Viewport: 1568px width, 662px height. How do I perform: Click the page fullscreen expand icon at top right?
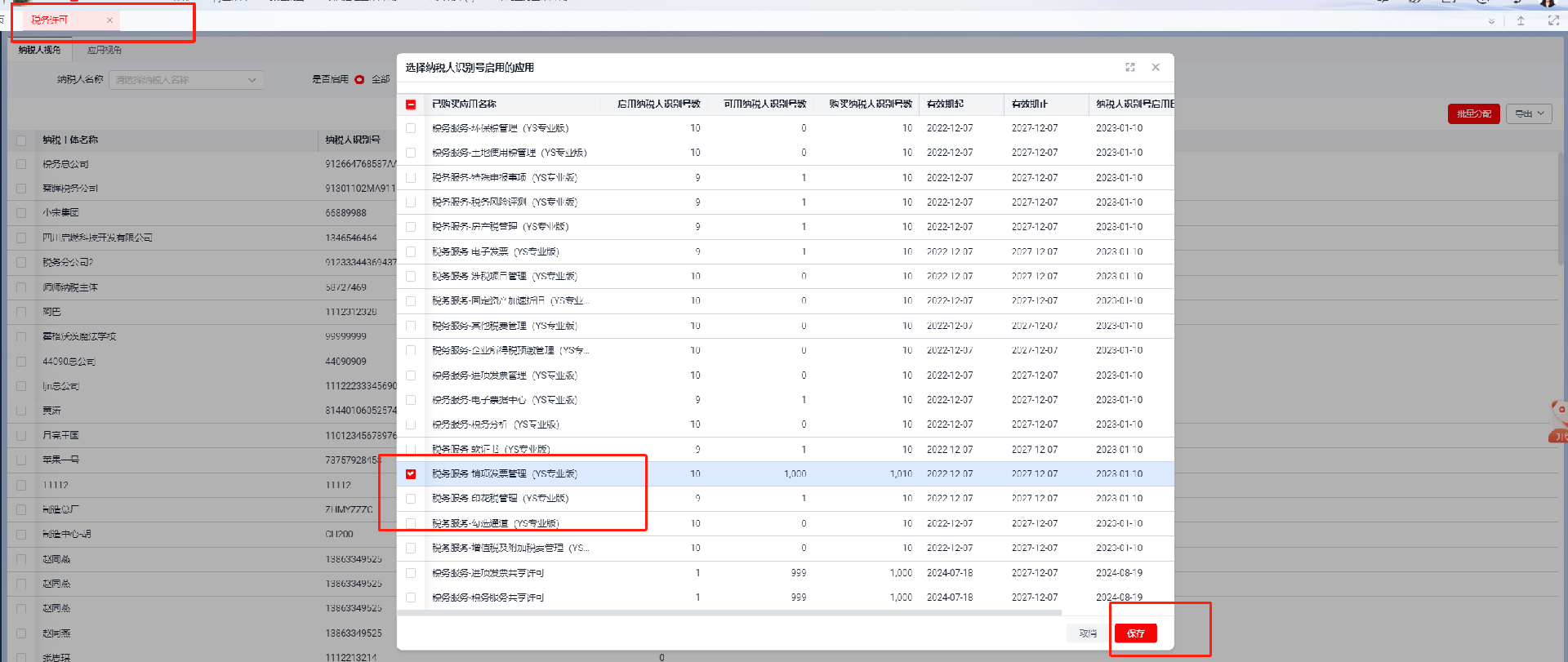(1553, 21)
